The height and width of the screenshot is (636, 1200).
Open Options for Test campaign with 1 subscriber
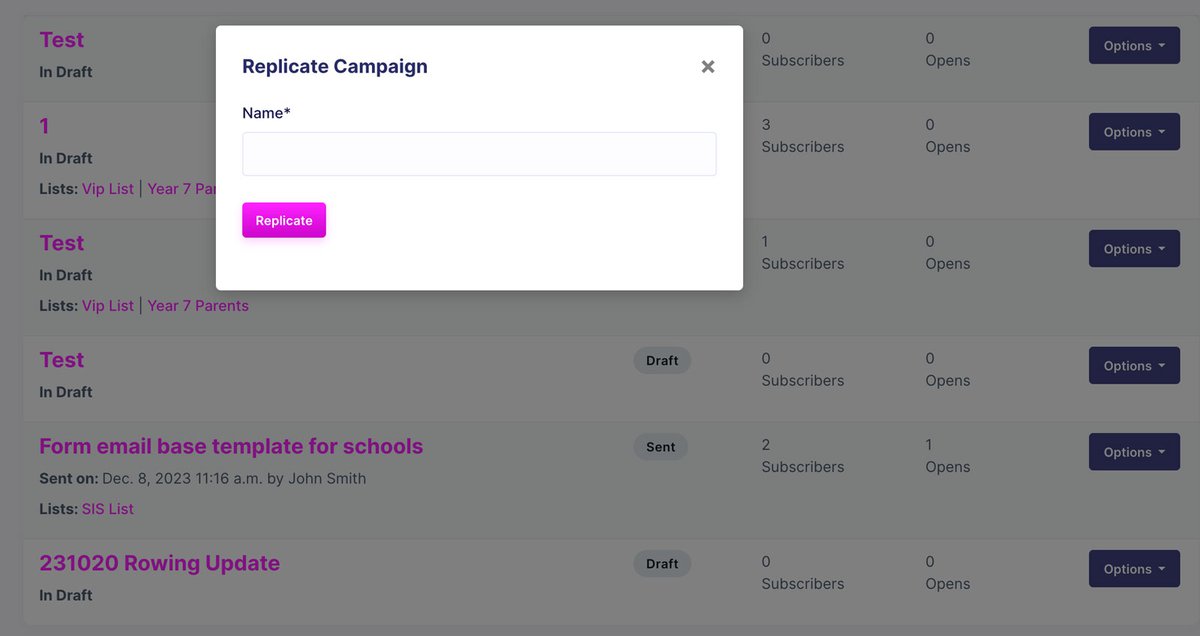[x=1134, y=249]
